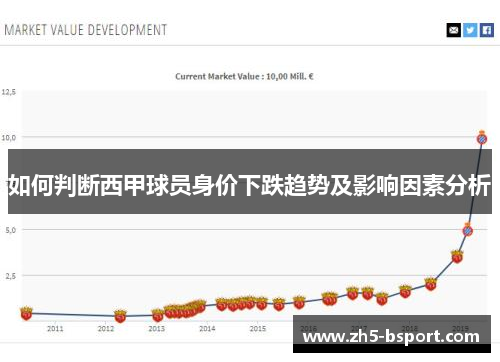Click the 2012 x-axis label
500x362 pixels.
pyautogui.click(x=106, y=329)
